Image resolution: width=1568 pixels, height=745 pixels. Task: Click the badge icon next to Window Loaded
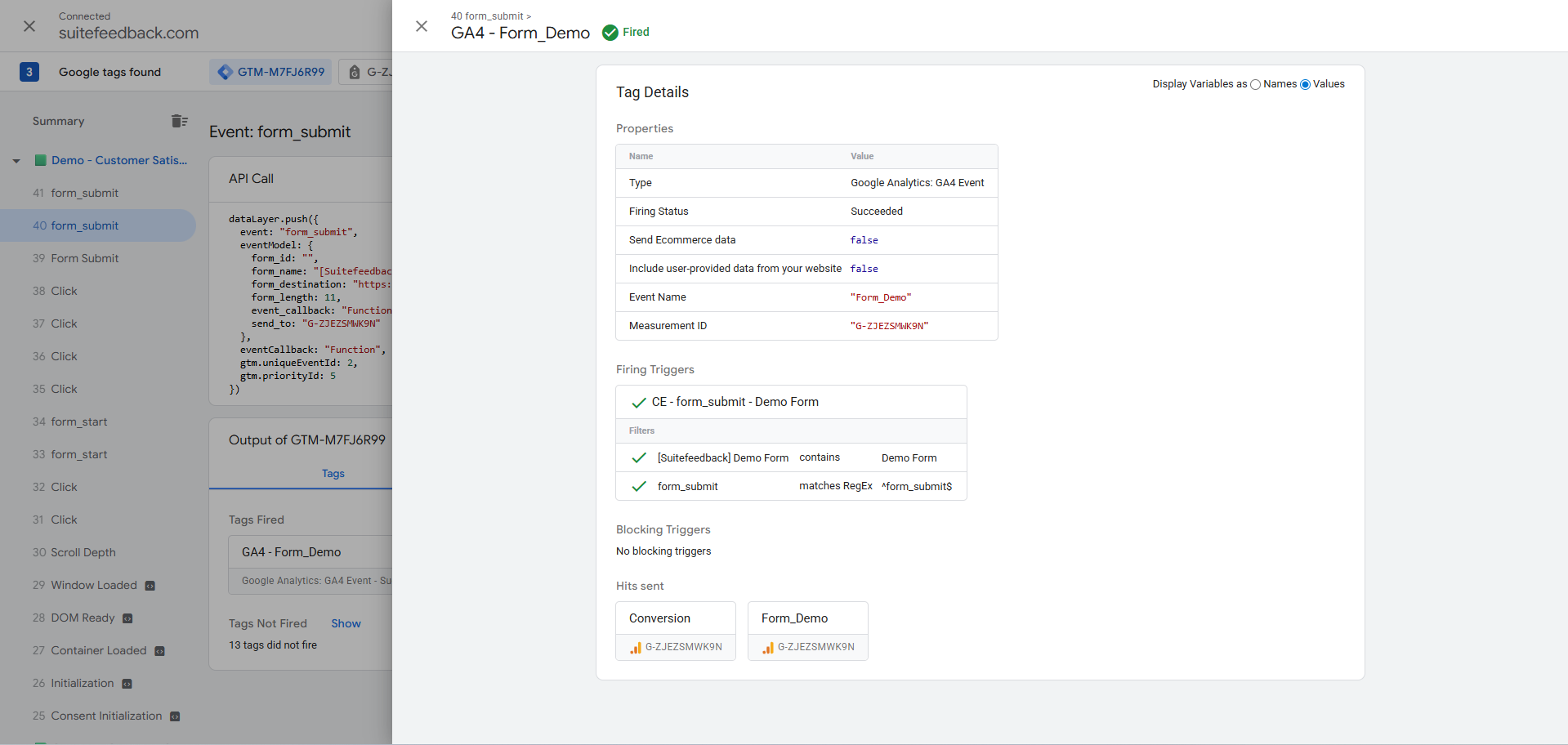pos(150,586)
